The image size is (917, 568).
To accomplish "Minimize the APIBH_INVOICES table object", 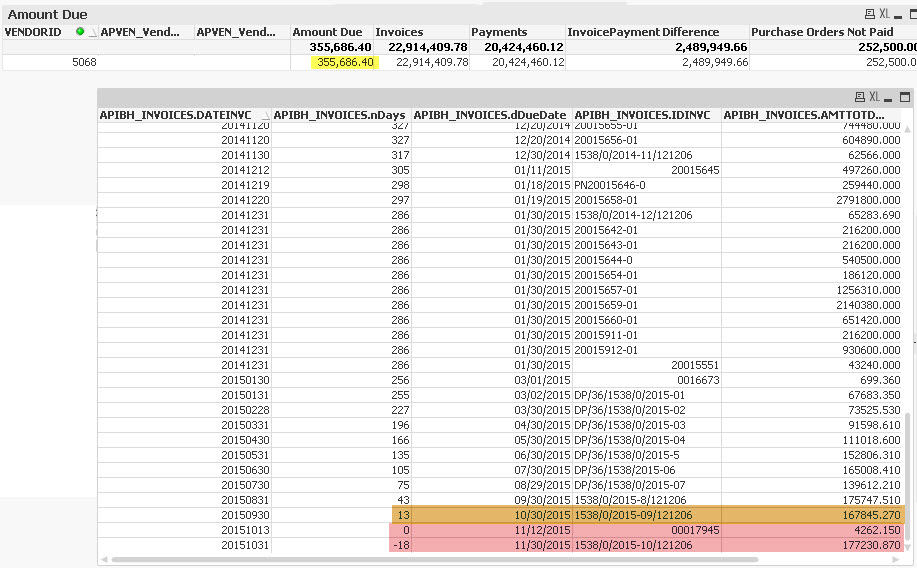I will [x=888, y=98].
